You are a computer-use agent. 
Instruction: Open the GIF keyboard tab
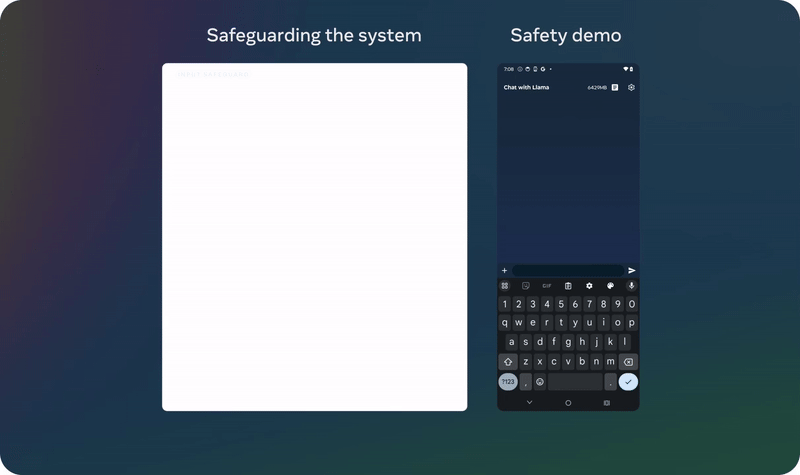point(547,286)
